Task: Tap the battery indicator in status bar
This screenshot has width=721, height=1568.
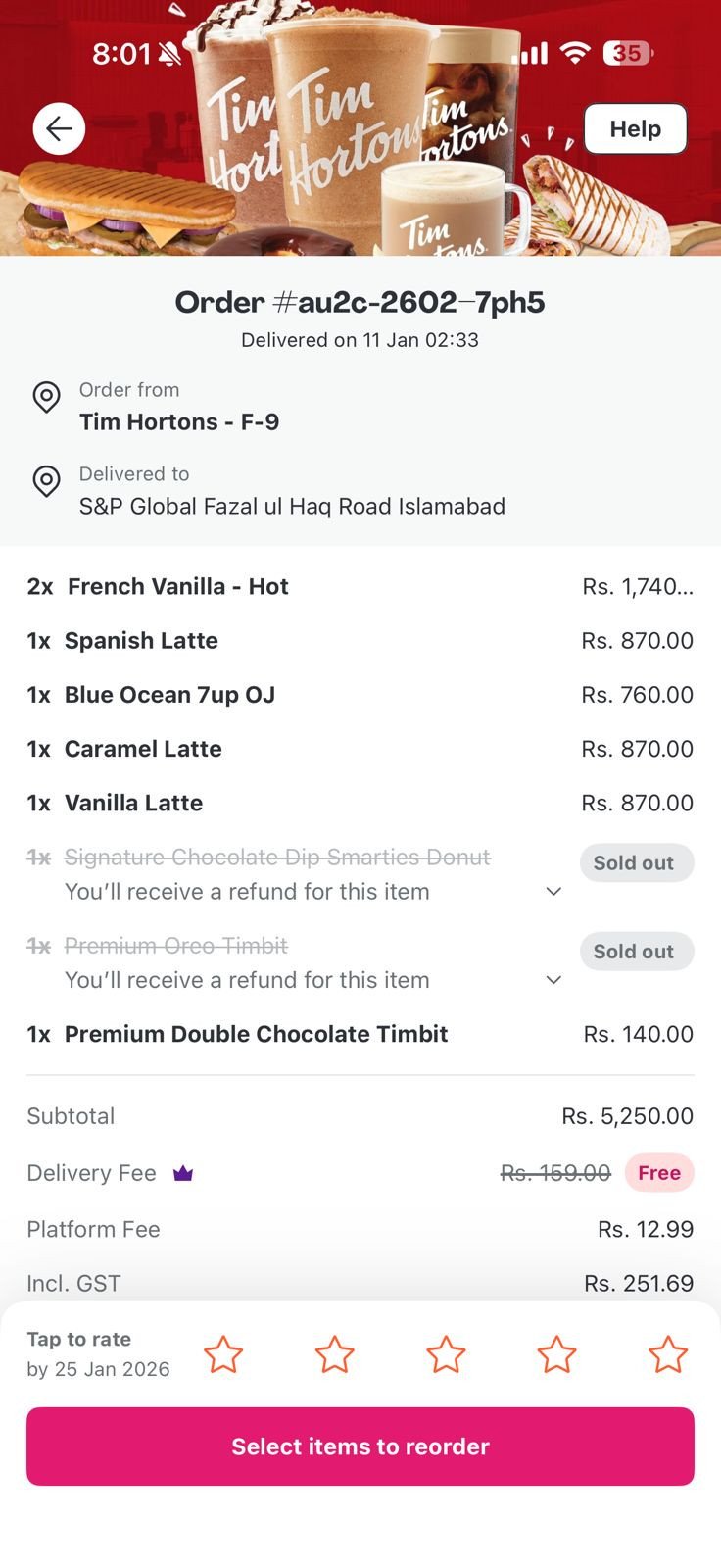Action: pyautogui.click(x=628, y=53)
